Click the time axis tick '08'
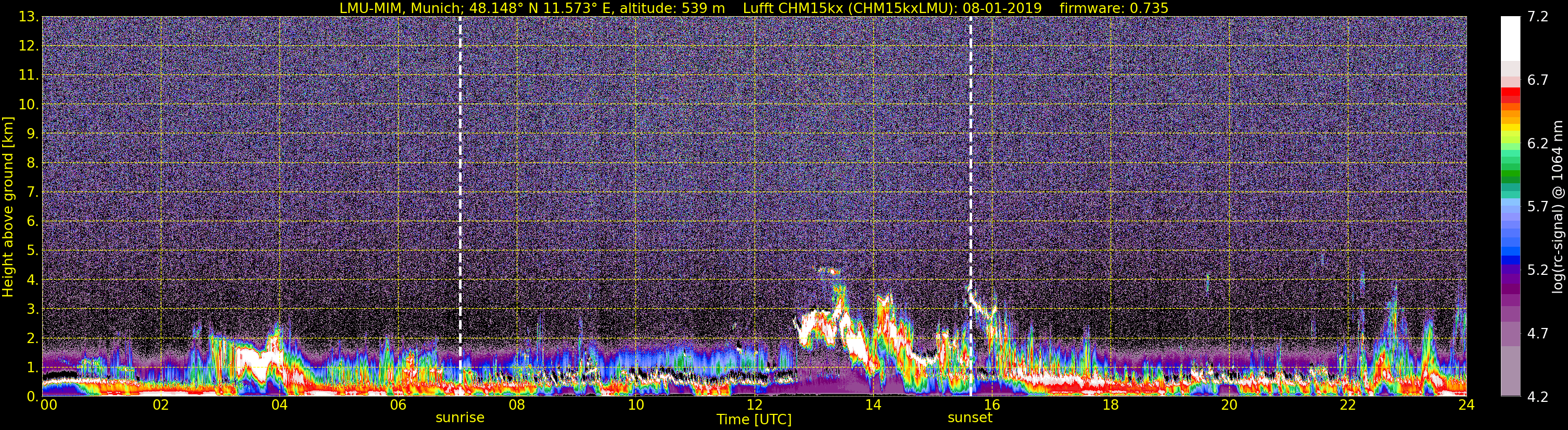 (517, 406)
